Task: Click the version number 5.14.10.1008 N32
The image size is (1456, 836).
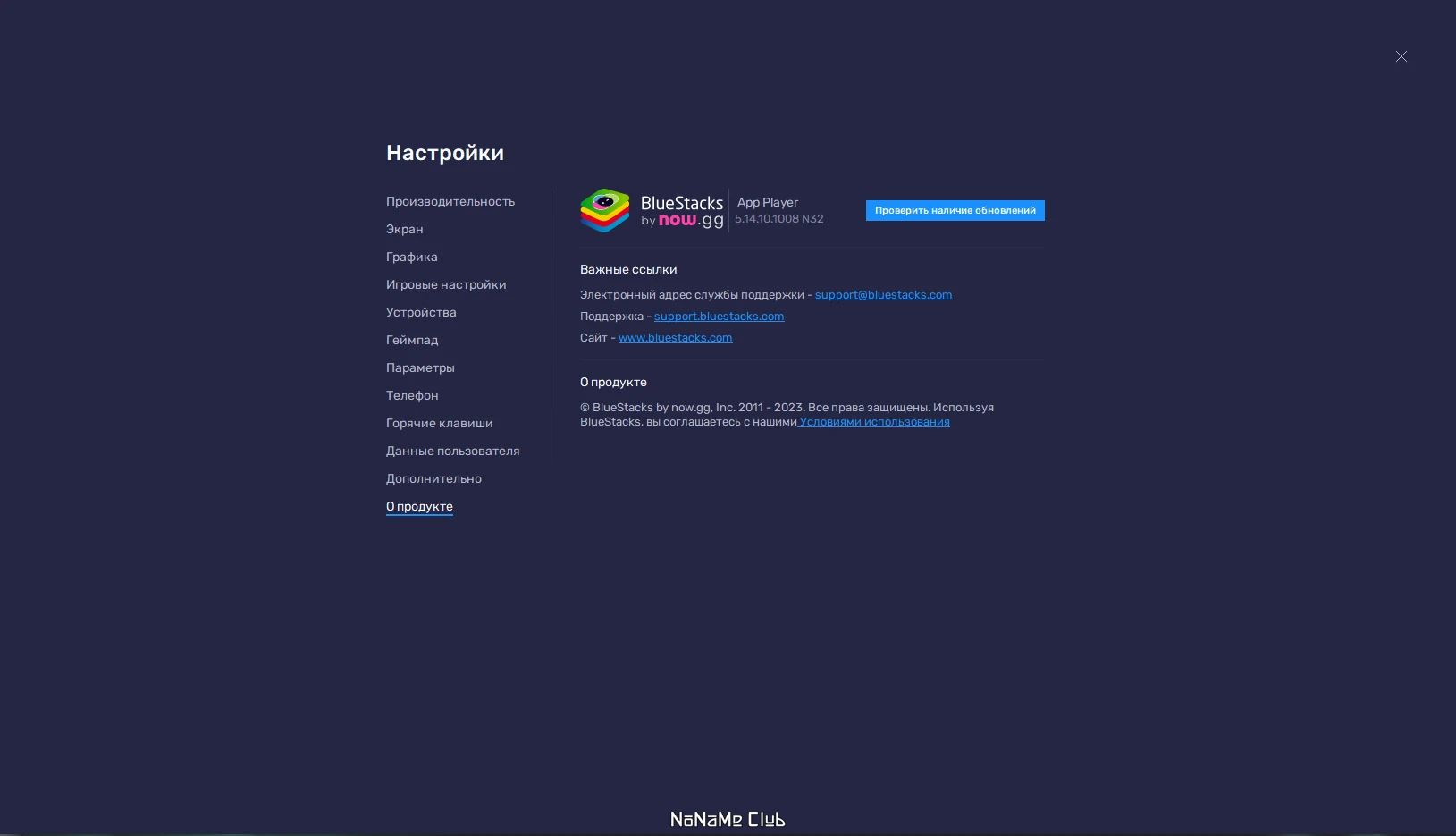Action: pyautogui.click(x=779, y=219)
